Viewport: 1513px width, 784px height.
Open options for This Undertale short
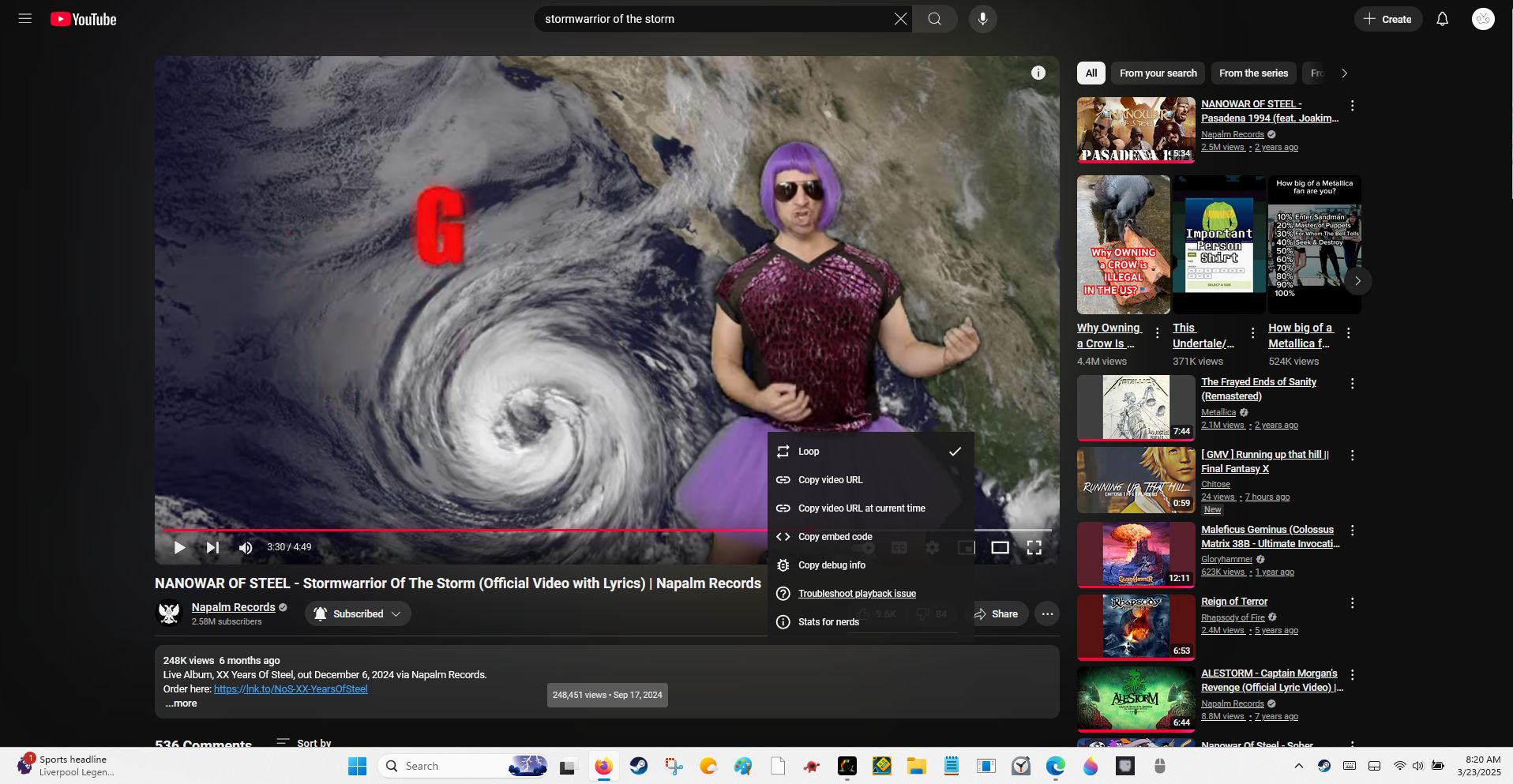[x=1252, y=333]
